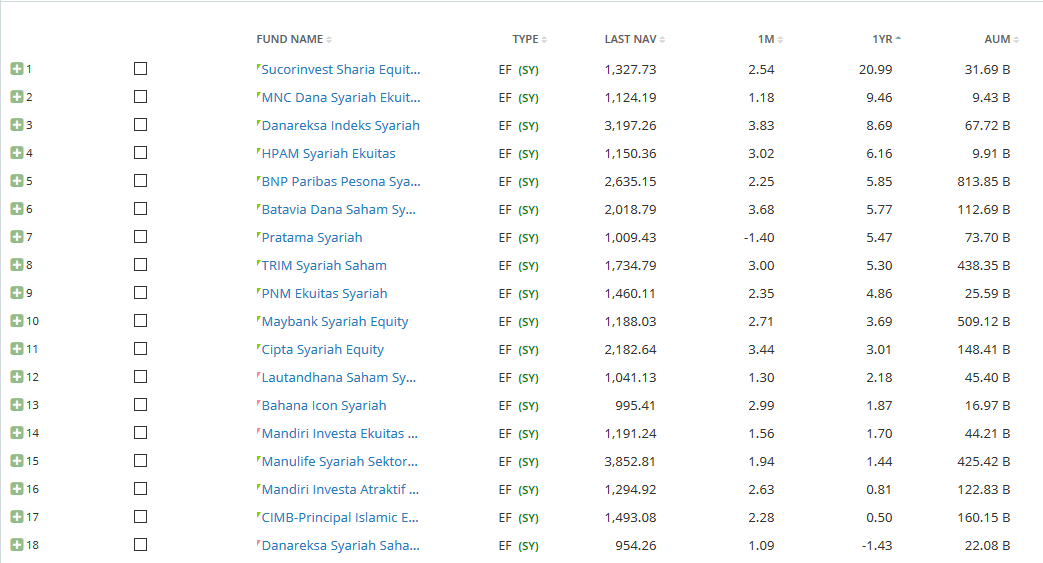Check the box for Bahana Icon Syariah

pos(140,405)
